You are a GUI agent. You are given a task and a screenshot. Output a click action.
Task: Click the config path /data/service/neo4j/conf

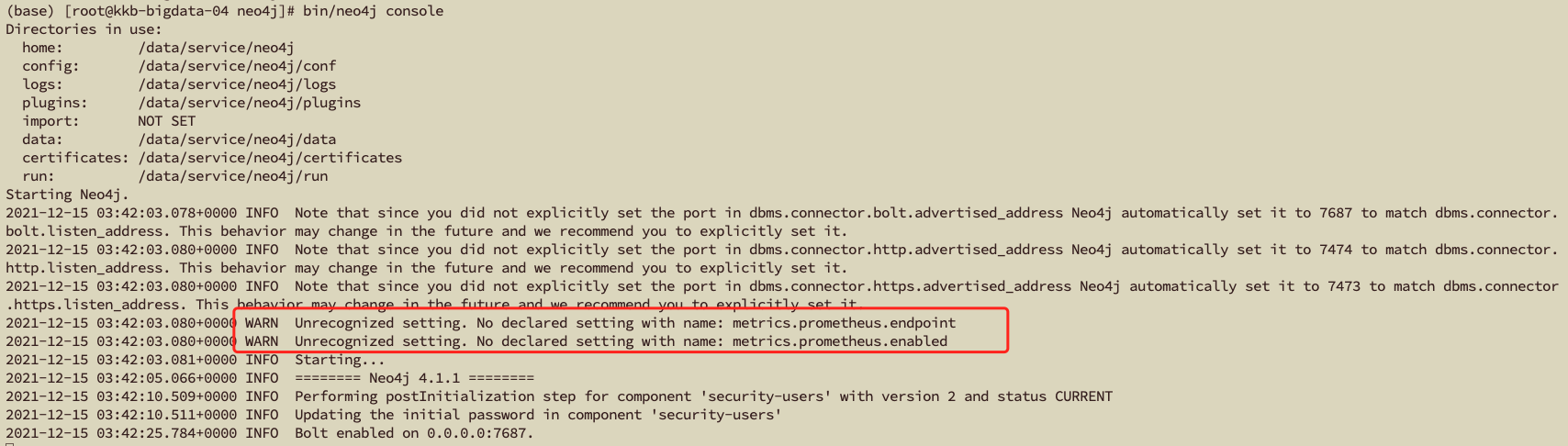point(237,66)
